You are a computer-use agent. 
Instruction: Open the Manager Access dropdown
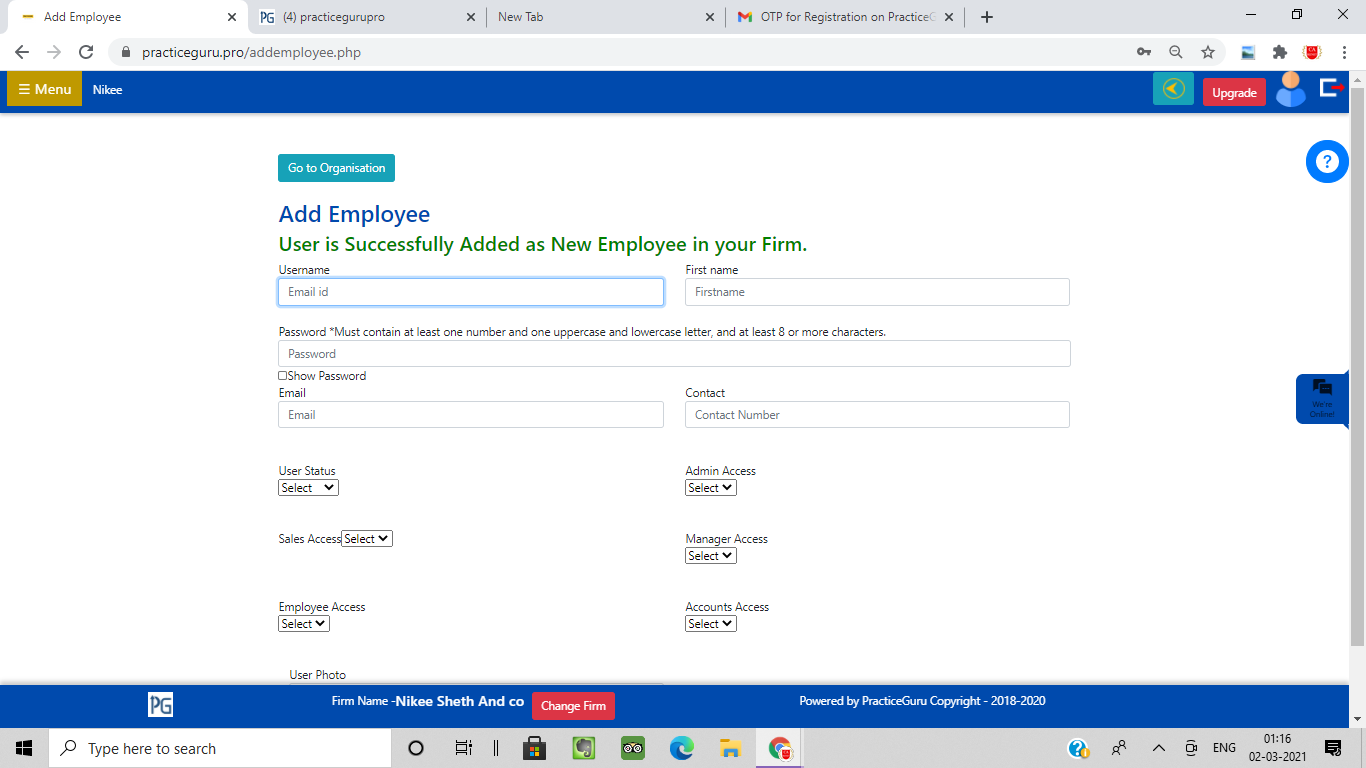(711, 556)
